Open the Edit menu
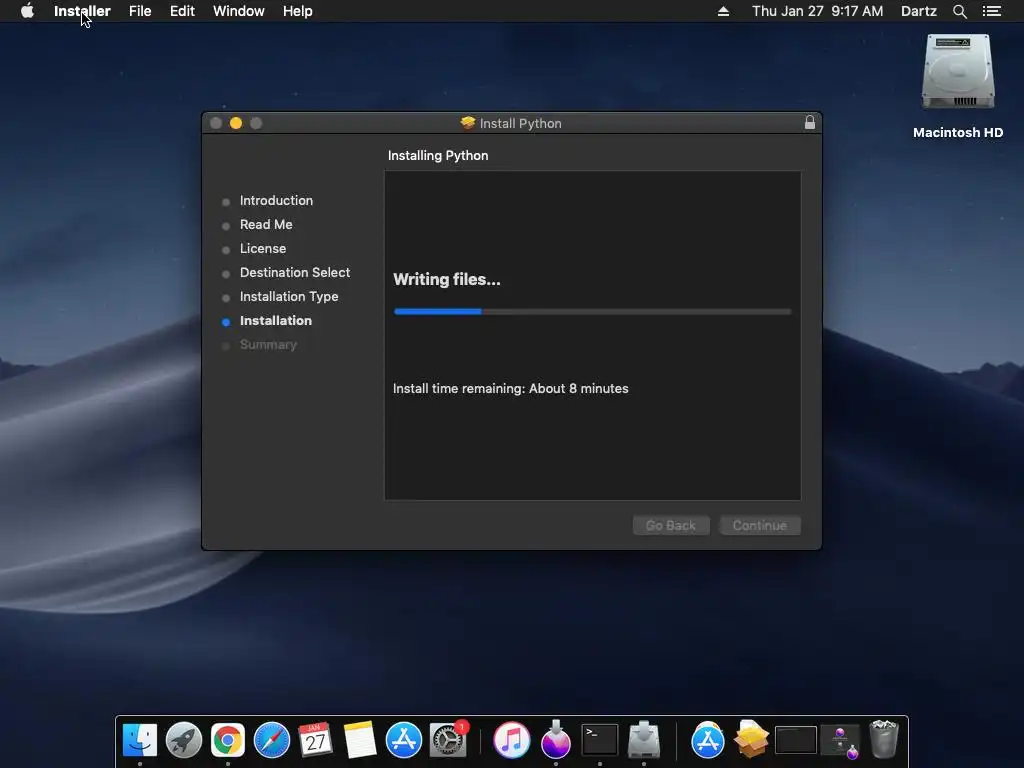 coord(182,11)
